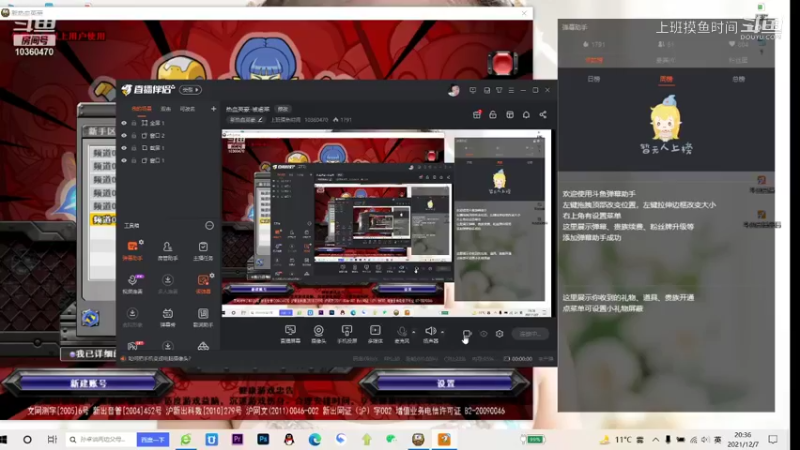Select the first scene tab in sources panel

point(141,109)
